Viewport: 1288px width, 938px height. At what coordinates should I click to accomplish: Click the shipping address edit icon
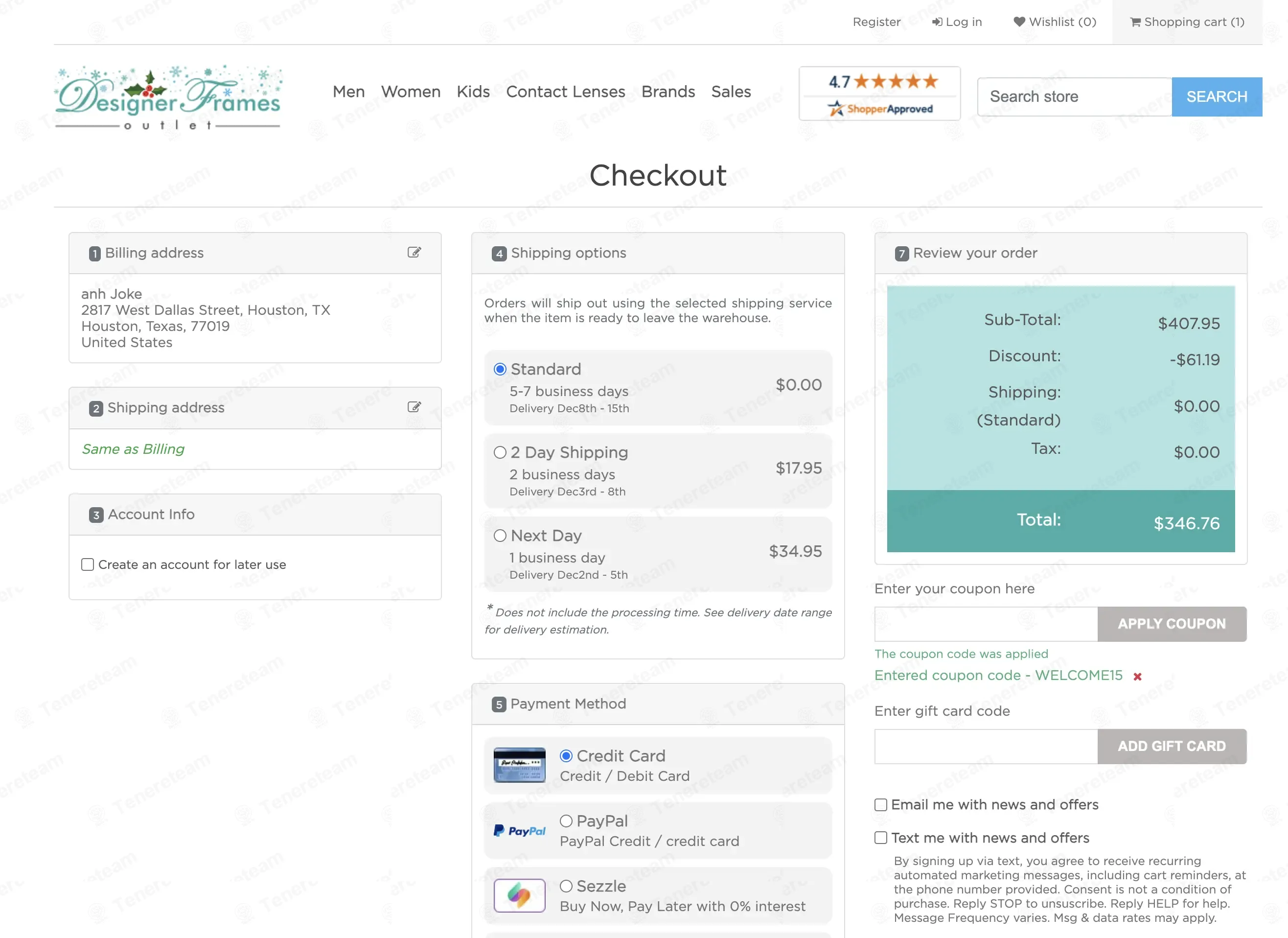tap(414, 407)
